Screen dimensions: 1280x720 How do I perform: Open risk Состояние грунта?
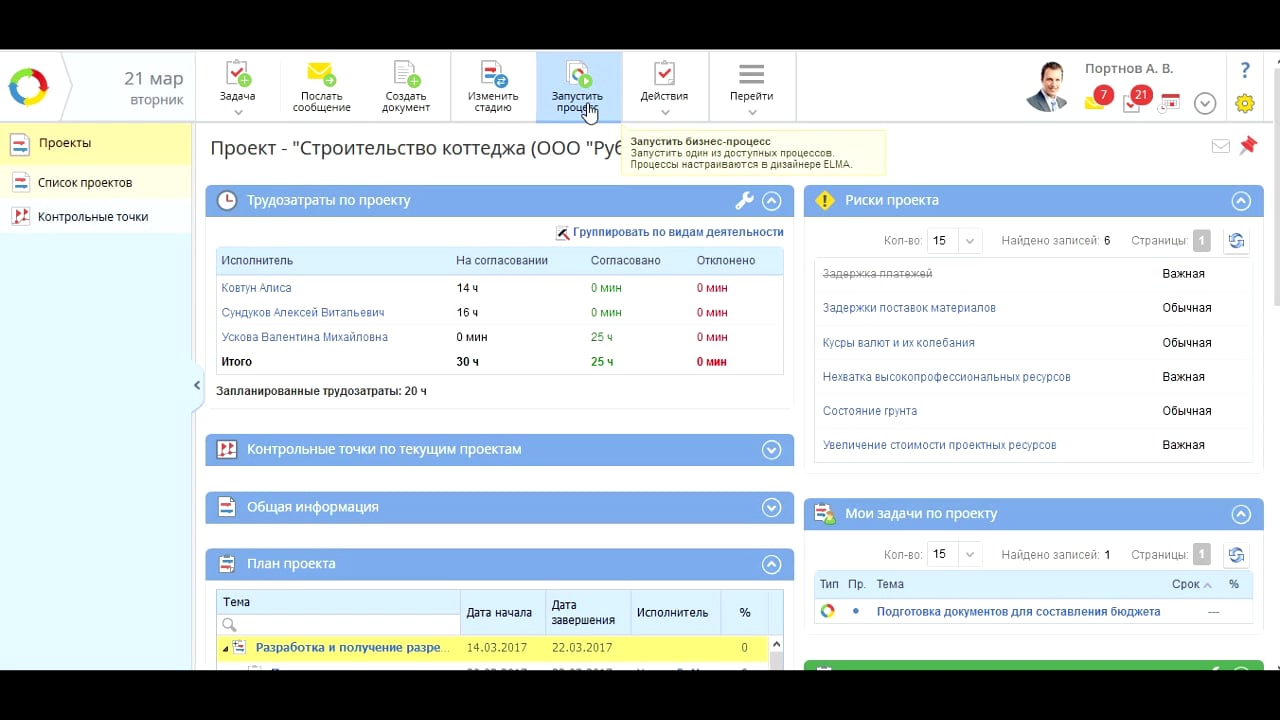869,411
